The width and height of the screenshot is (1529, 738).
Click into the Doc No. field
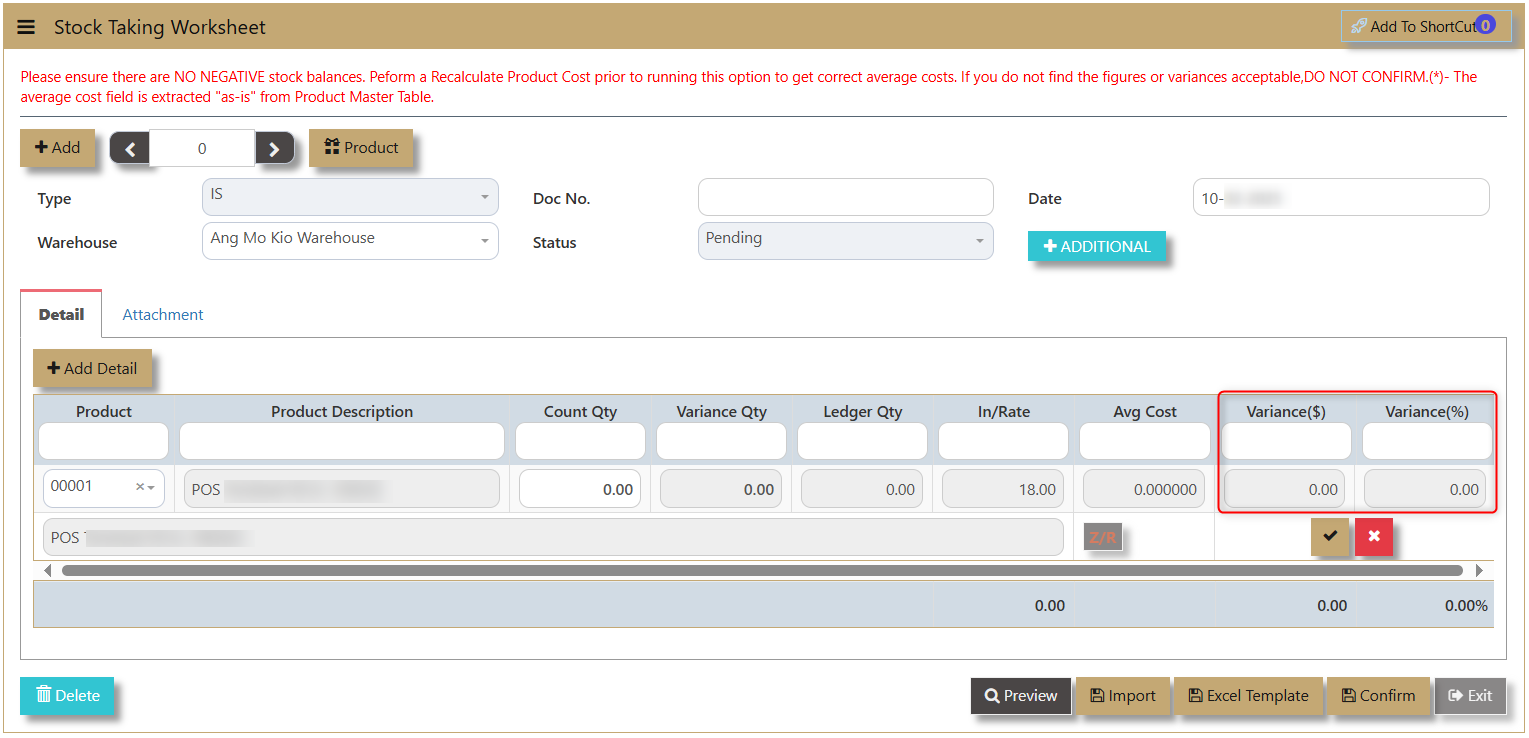(x=845, y=197)
